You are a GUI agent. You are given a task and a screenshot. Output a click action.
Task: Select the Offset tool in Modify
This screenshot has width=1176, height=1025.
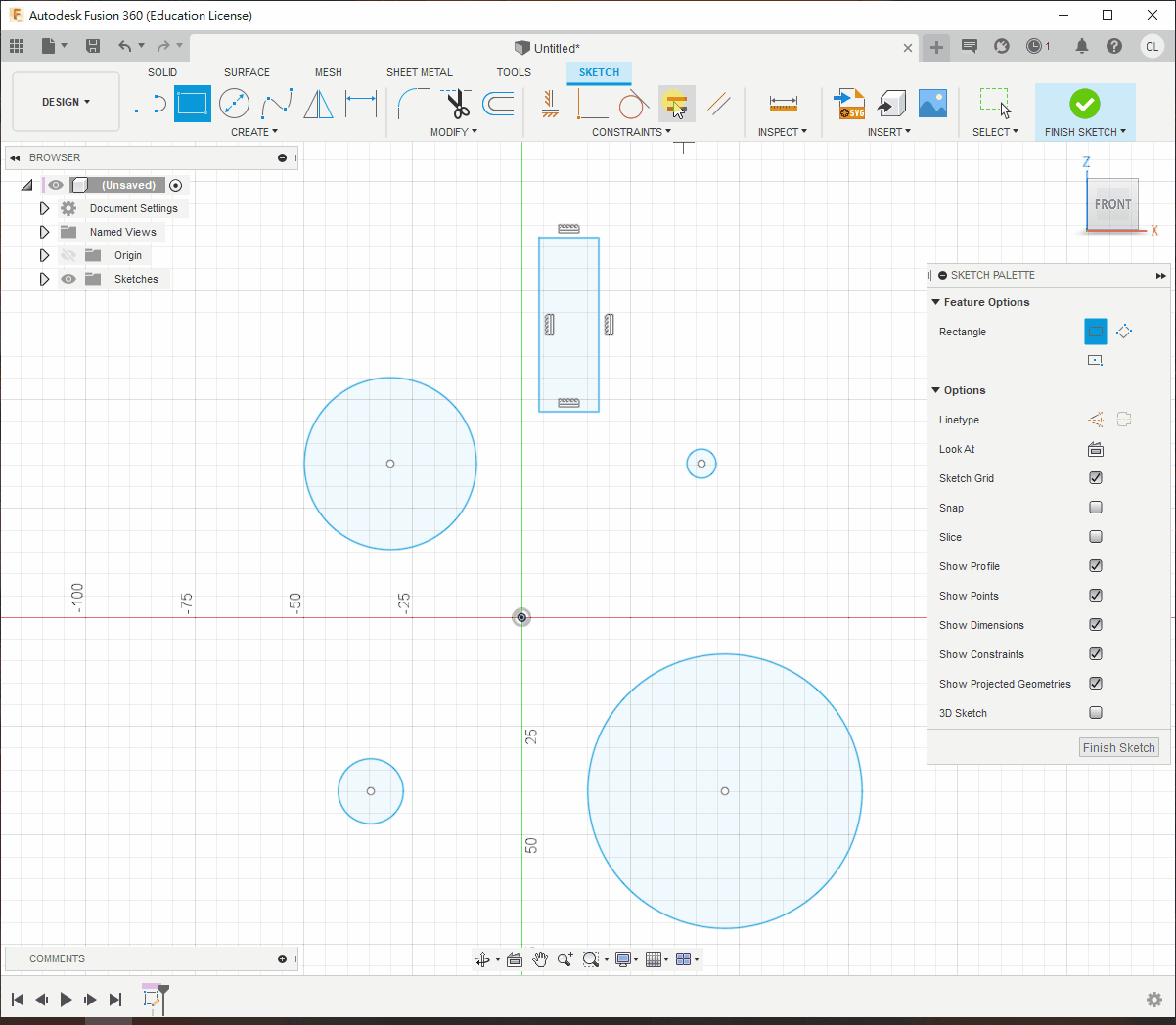(x=498, y=104)
